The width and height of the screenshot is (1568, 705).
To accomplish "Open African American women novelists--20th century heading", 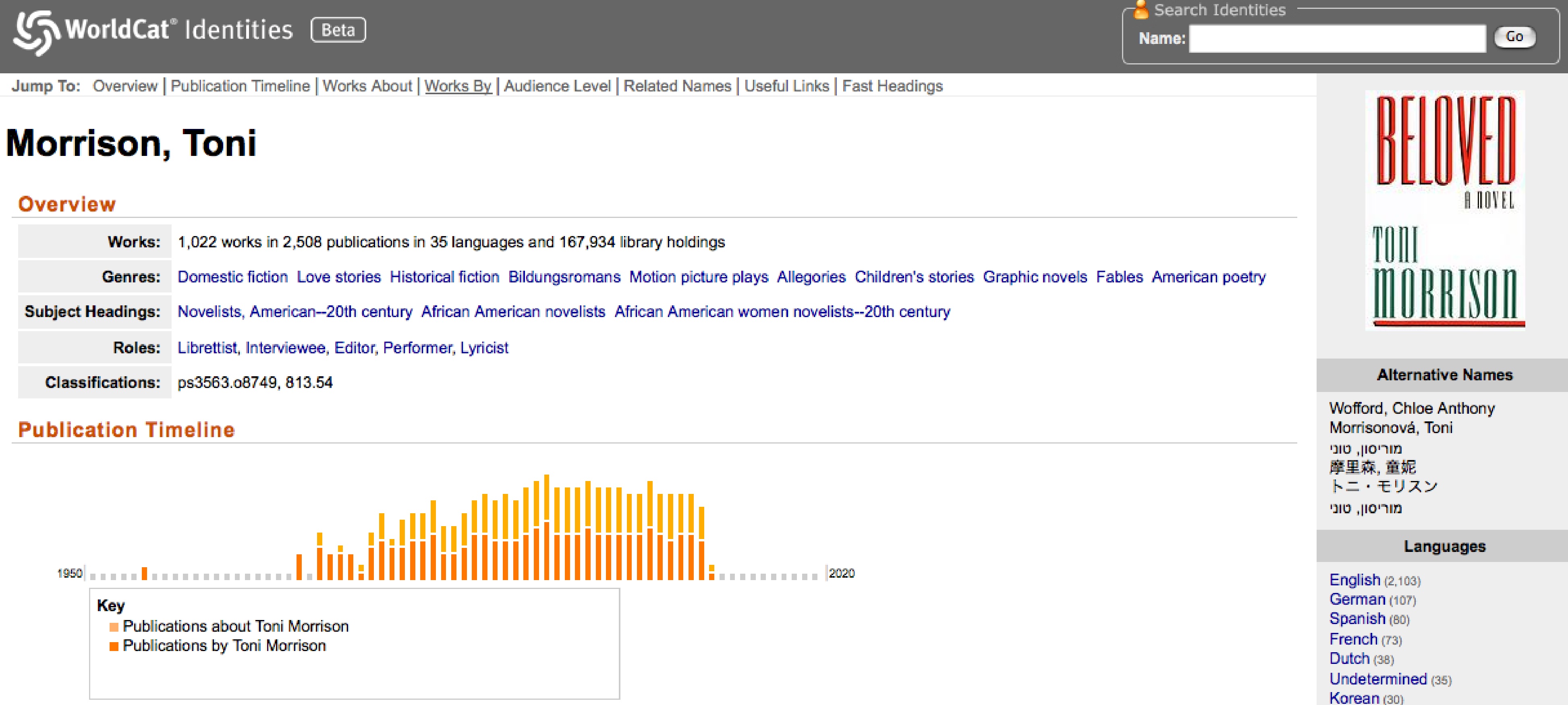I will coord(782,312).
